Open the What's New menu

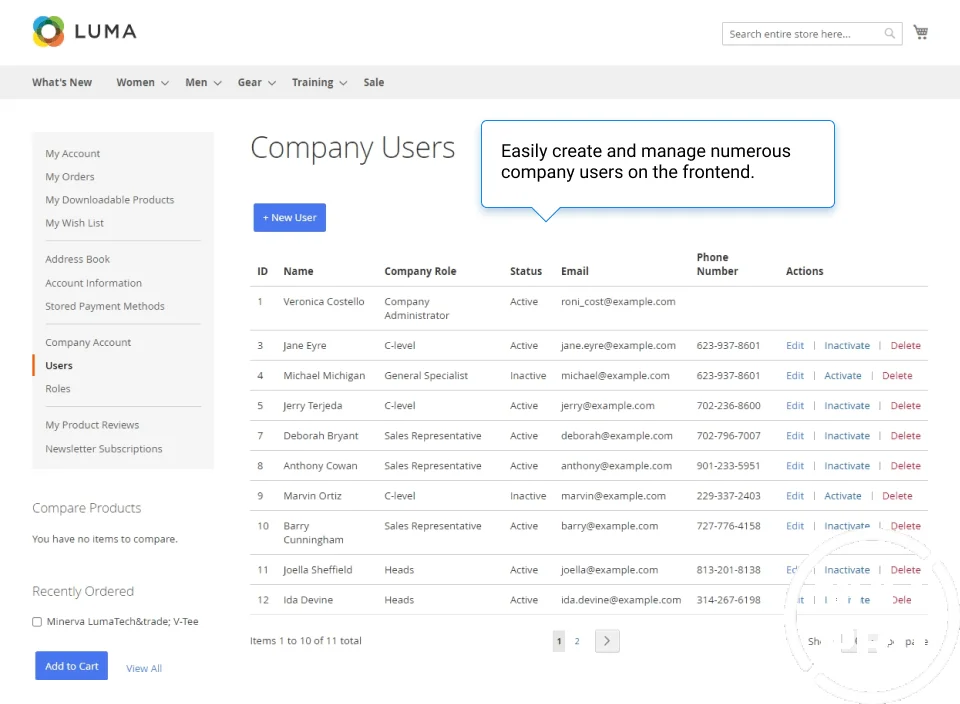pyautogui.click(x=62, y=83)
